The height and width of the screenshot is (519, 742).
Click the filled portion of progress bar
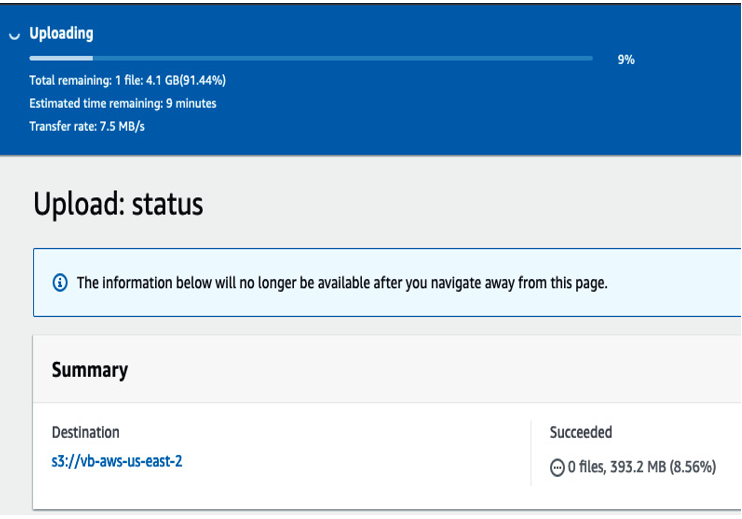tap(61, 58)
